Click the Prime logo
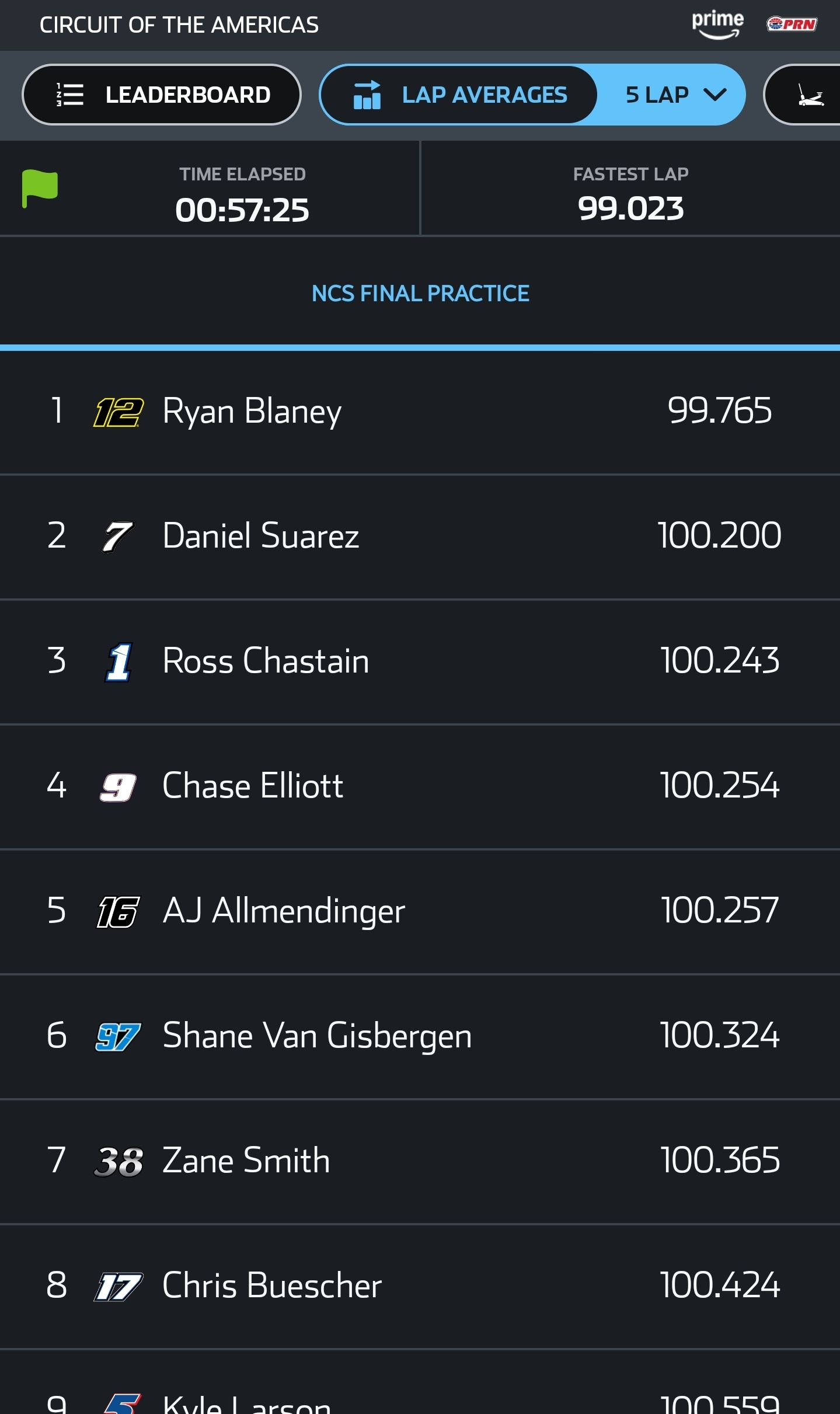The width and height of the screenshot is (840, 1414). [x=717, y=25]
